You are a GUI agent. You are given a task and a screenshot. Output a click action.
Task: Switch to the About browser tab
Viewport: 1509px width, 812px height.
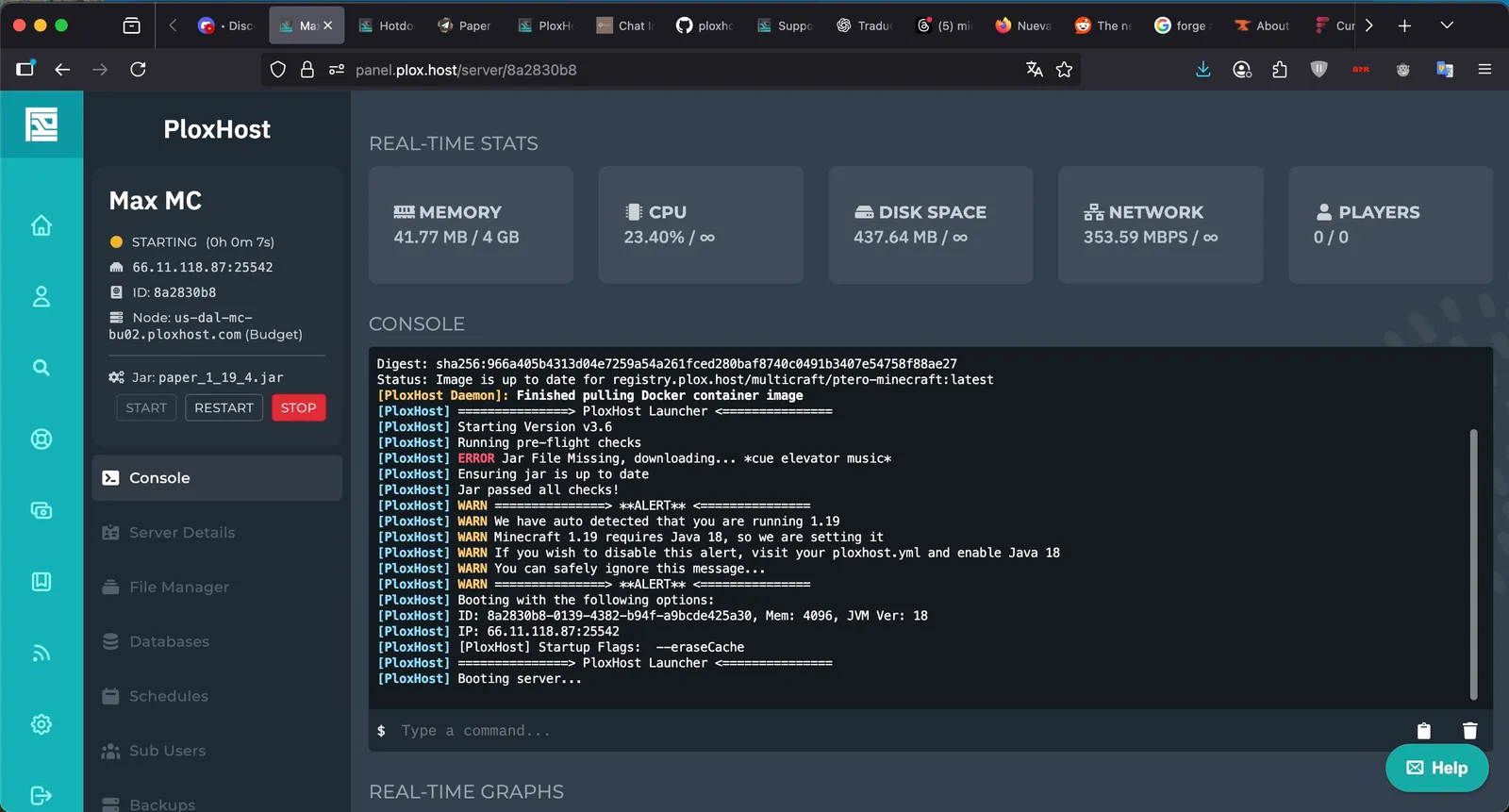(1263, 25)
